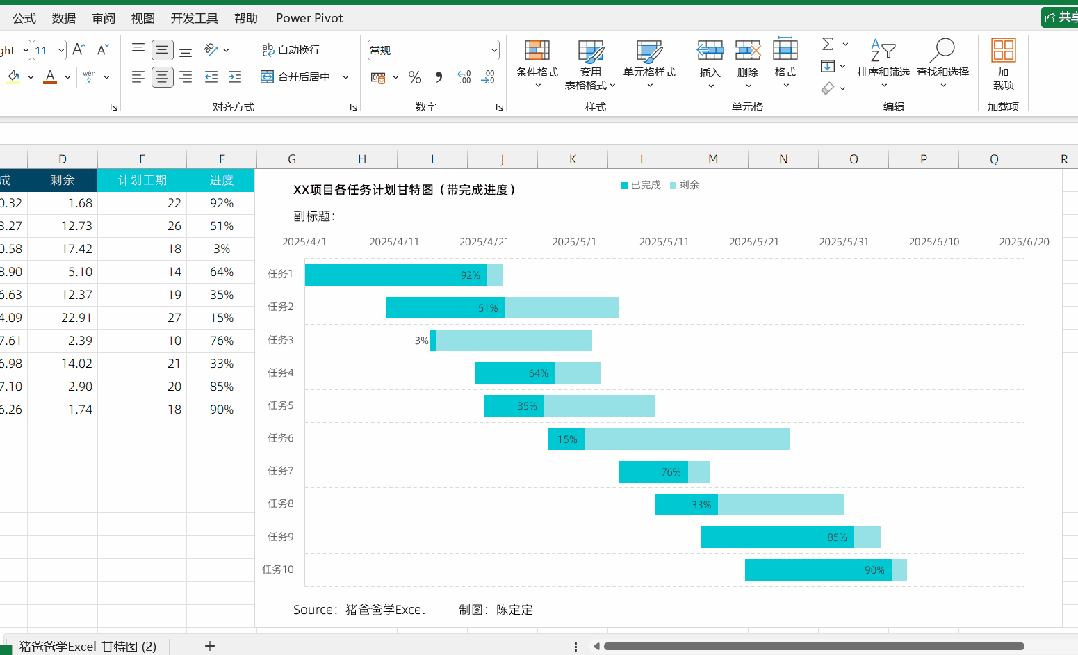This screenshot has height=655, width=1078.
Task: Open Sort and Filter (排序和筛选)
Action: 883,64
